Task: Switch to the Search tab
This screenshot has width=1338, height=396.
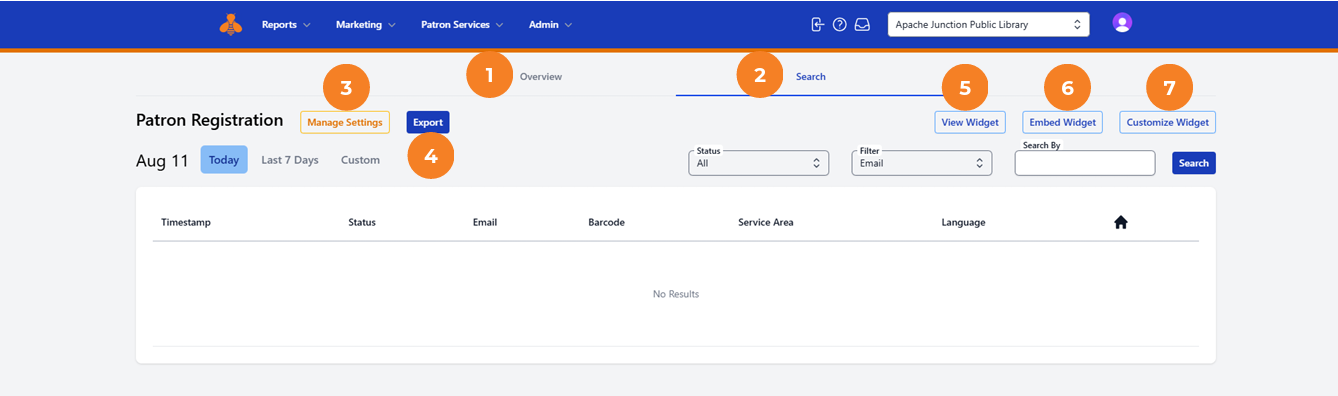Action: (811, 76)
